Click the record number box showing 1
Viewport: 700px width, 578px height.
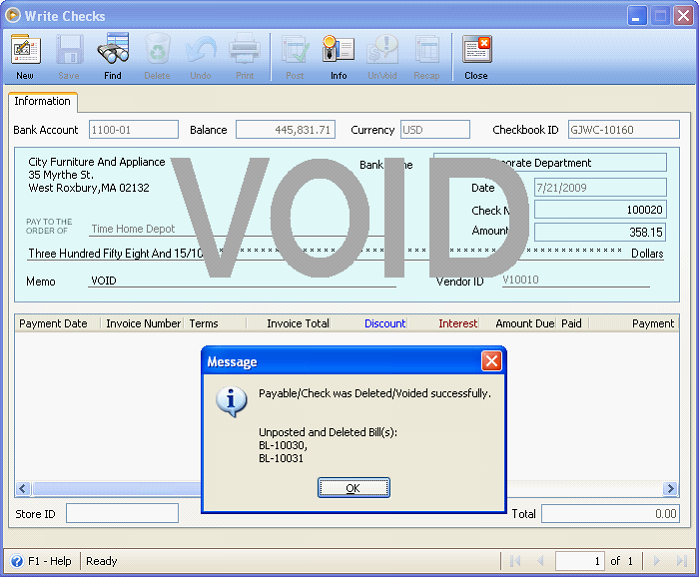pyautogui.click(x=579, y=561)
